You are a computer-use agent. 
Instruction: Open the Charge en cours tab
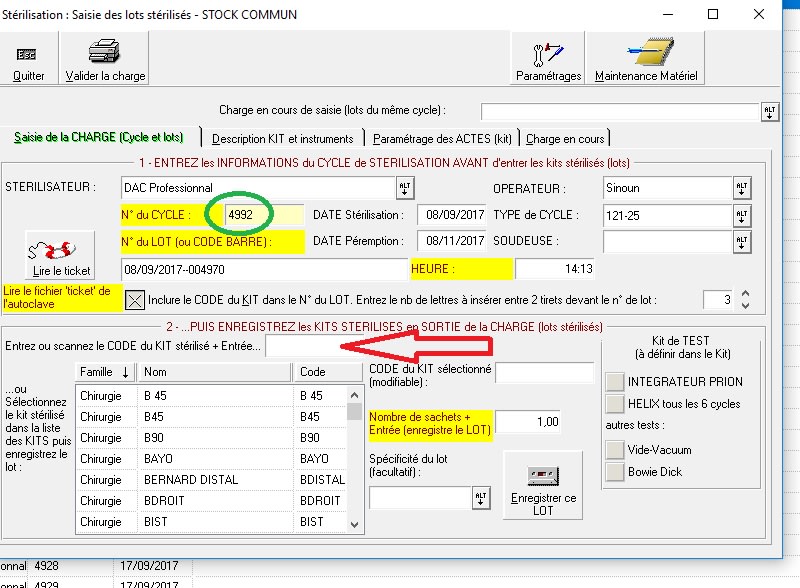565,139
